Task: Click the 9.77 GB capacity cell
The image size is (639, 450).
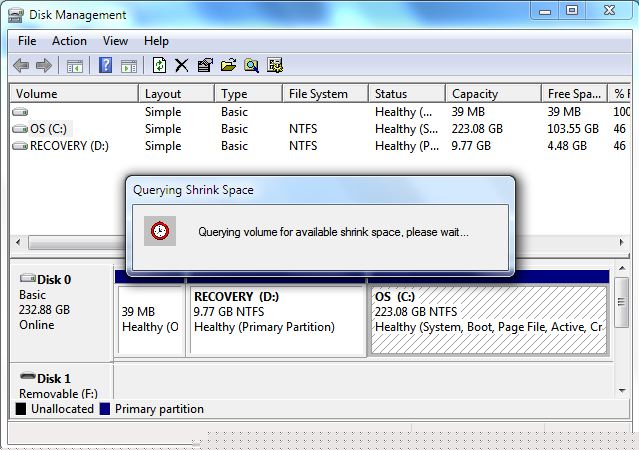Action: coord(471,146)
